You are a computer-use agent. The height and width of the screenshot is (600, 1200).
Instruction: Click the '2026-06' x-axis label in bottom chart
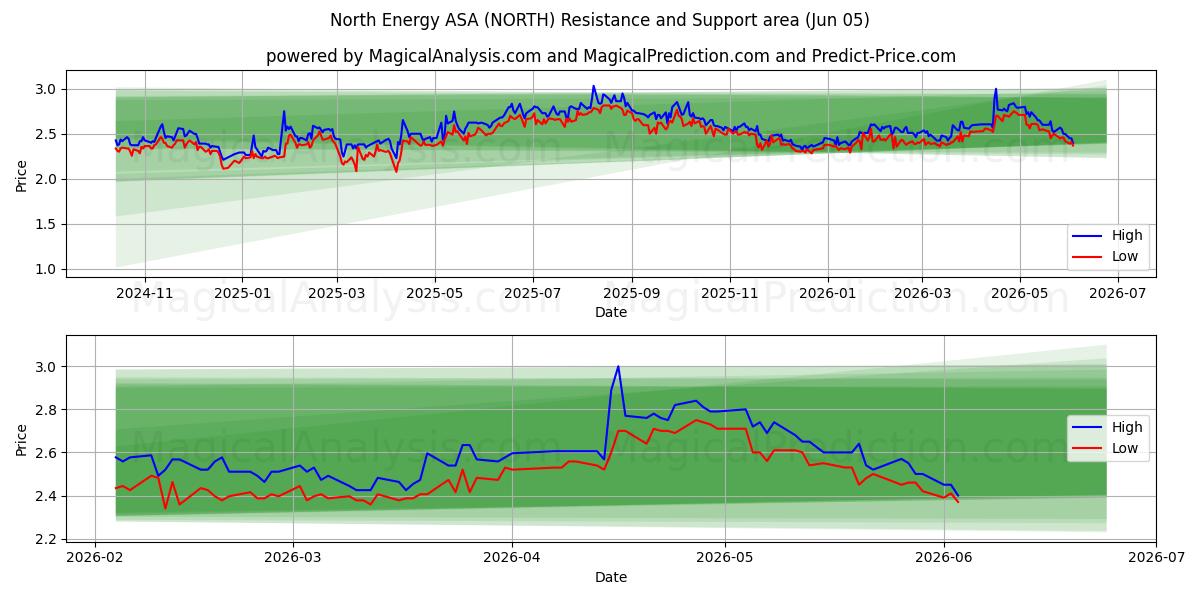click(943, 558)
